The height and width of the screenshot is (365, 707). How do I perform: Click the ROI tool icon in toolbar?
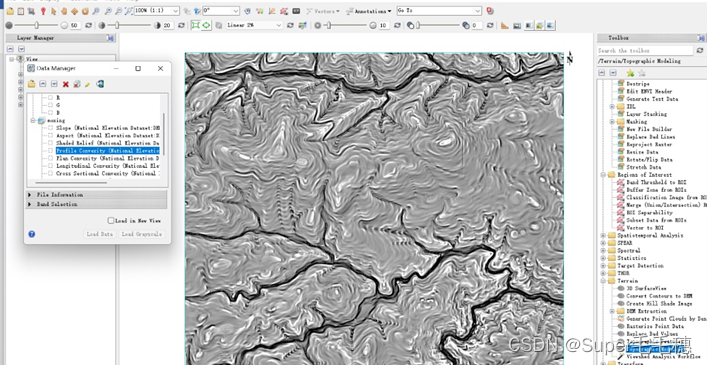(x=284, y=11)
